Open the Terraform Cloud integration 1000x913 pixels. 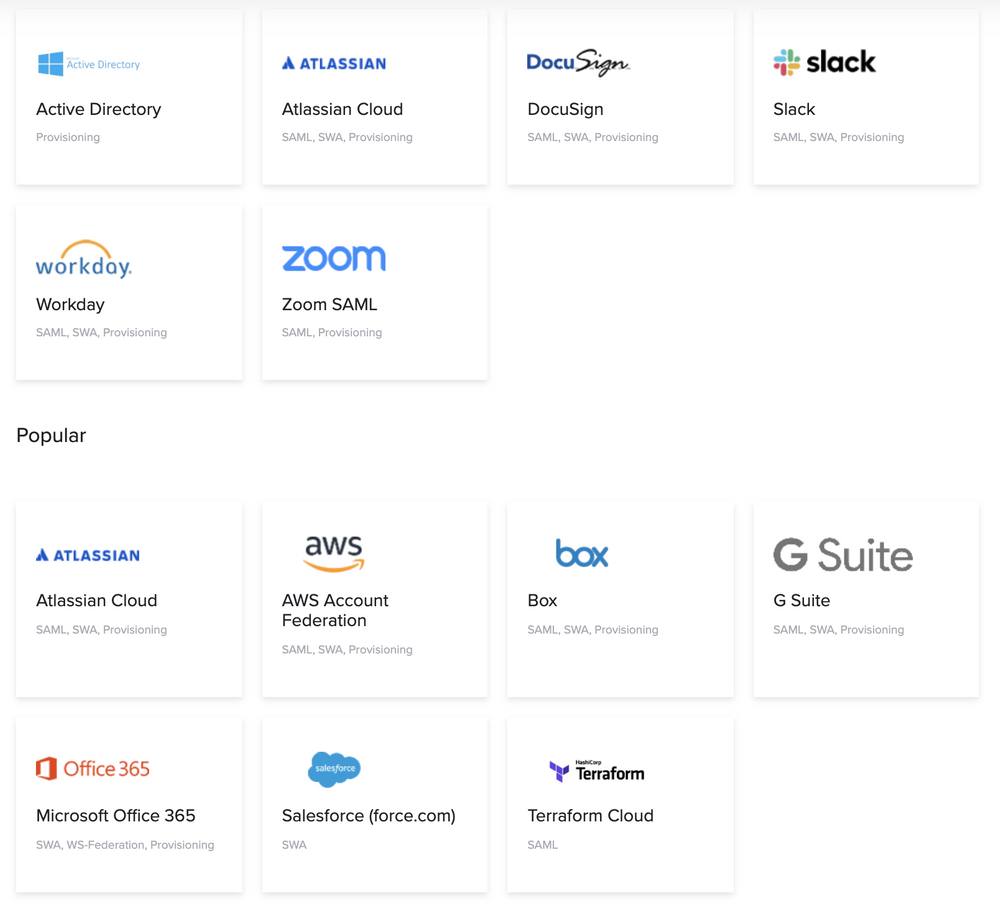(x=620, y=804)
